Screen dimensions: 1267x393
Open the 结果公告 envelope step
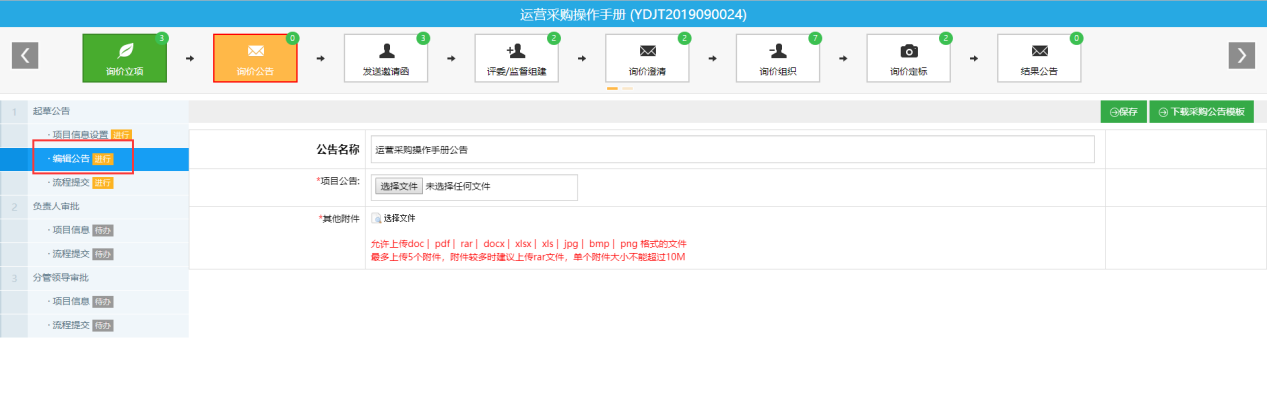click(1039, 58)
